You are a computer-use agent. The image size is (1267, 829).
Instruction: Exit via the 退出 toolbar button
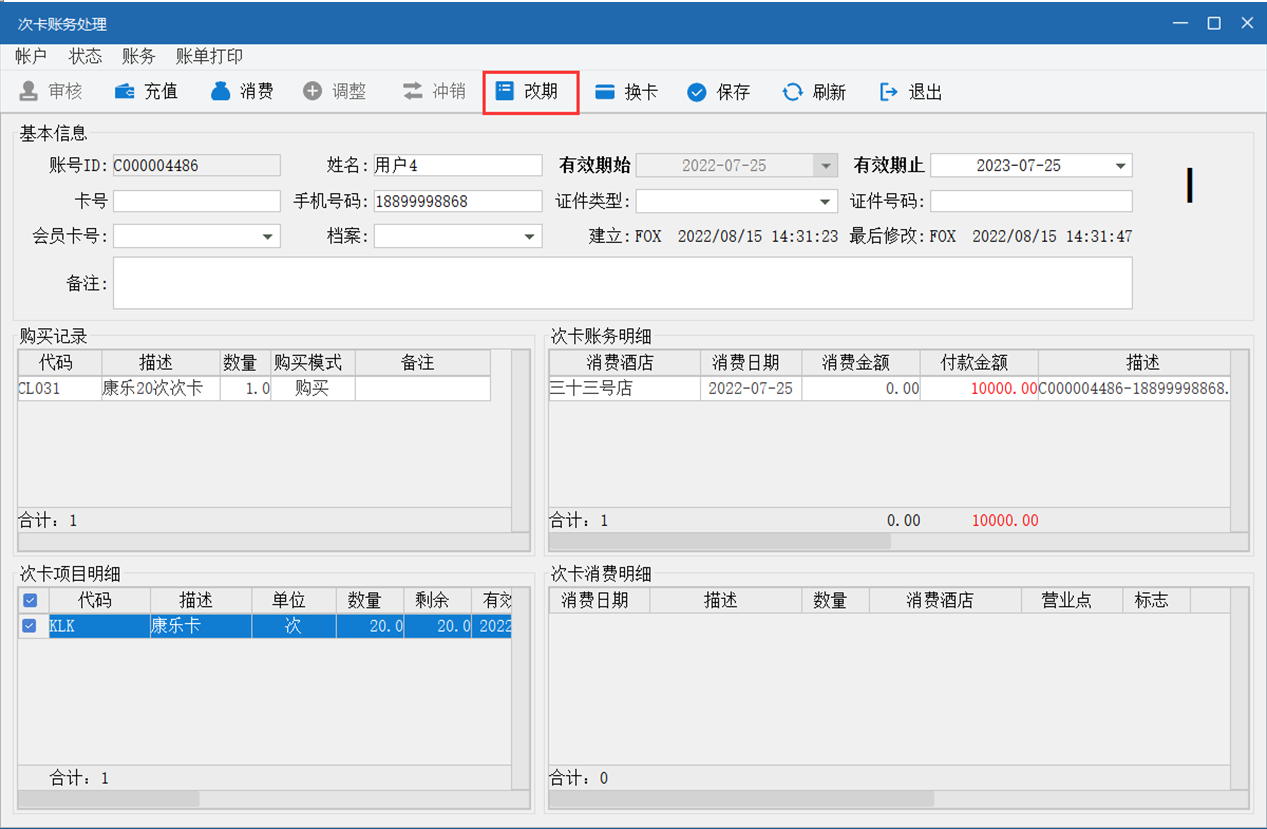click(911, 92)
